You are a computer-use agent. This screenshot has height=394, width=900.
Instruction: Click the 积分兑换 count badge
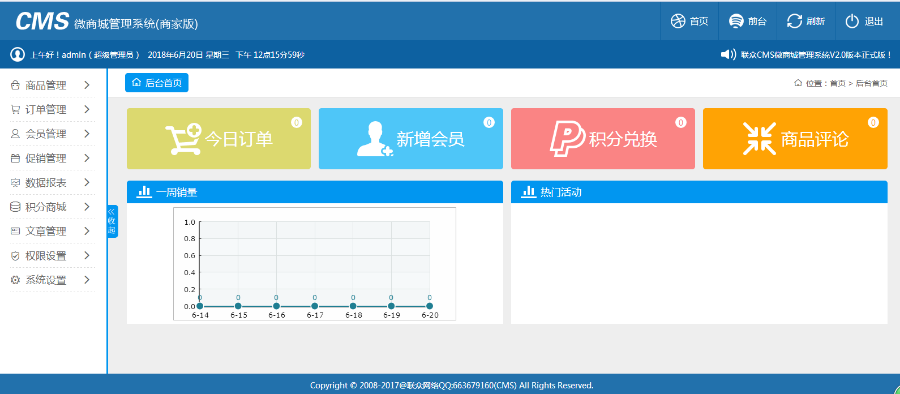tap(681, 122)
